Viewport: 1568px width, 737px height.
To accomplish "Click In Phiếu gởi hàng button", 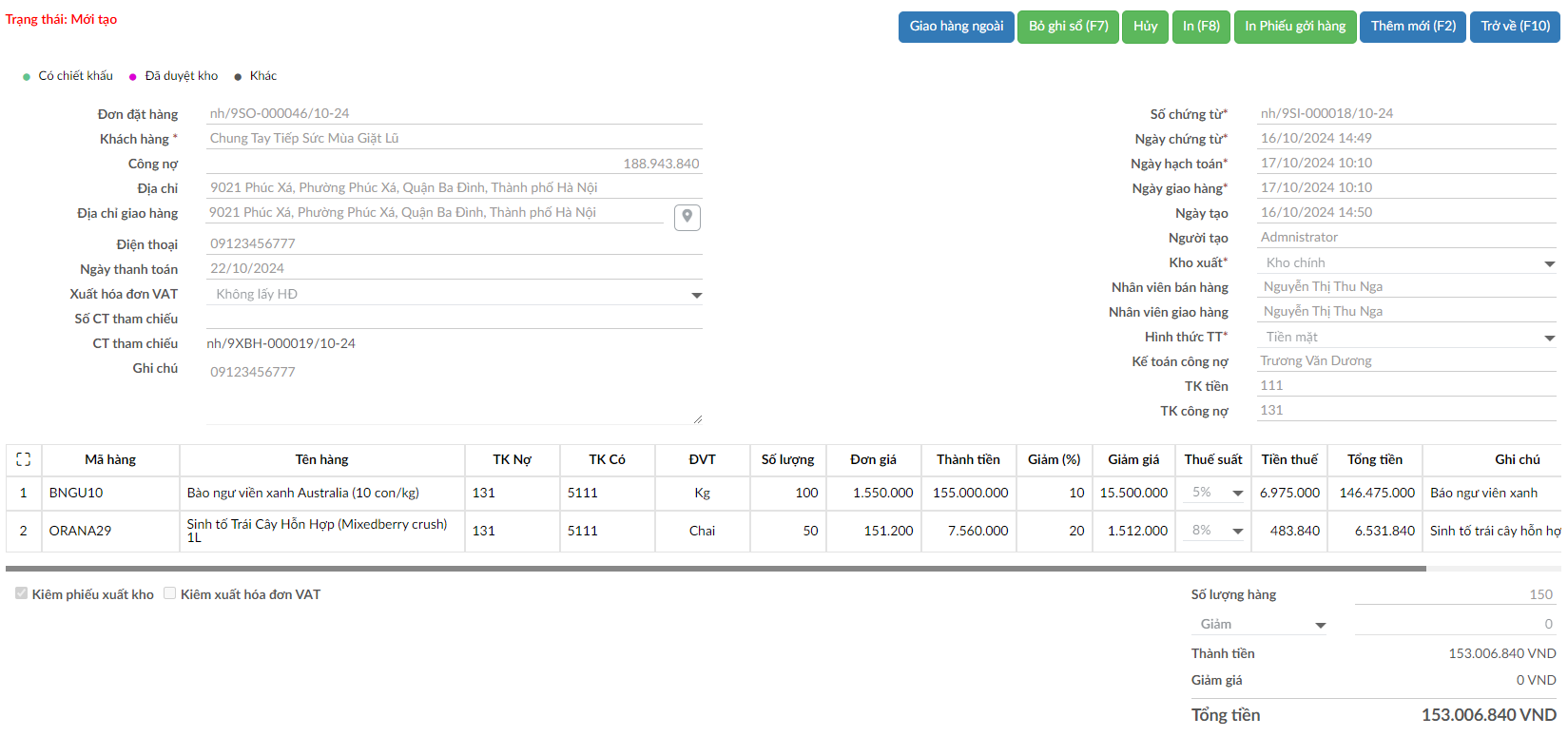I will coord(1295,27).
